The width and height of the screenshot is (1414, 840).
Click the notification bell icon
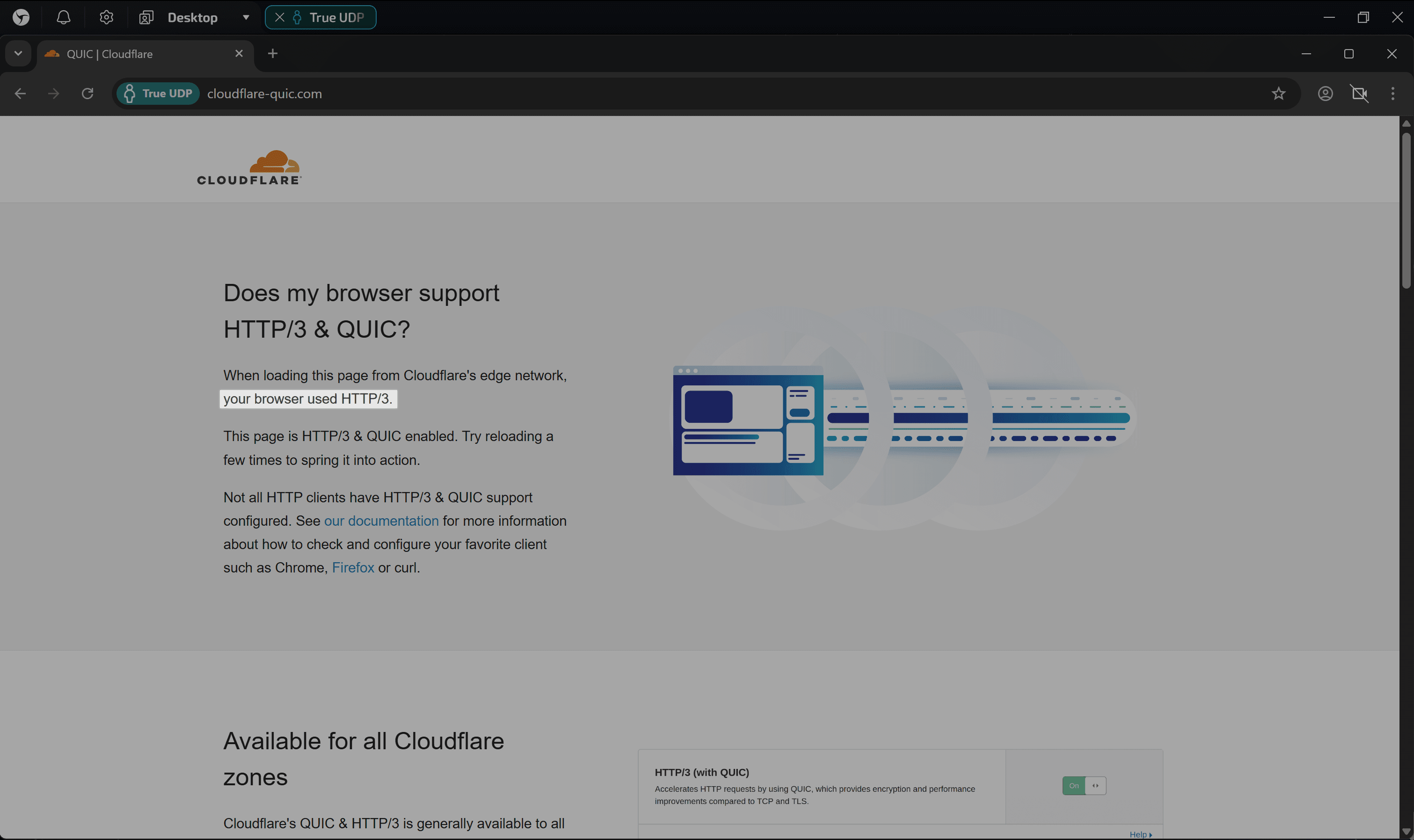click(64, 18)
